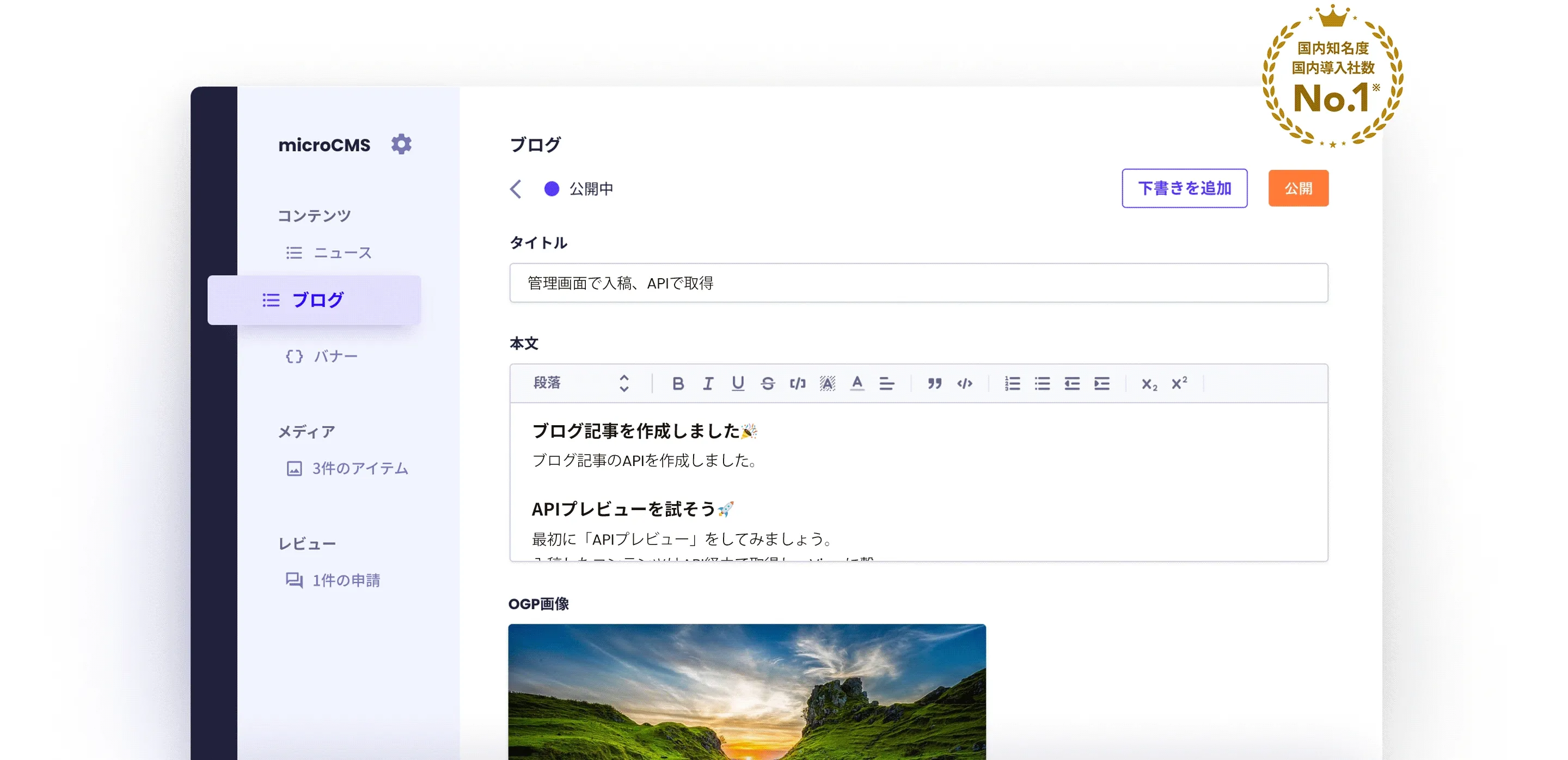The width and height of the screenshot is (1568, 760).
Task: Click the line 最初に「APIプレビュー」をしてみましょう。
Action: coord(683,538)
